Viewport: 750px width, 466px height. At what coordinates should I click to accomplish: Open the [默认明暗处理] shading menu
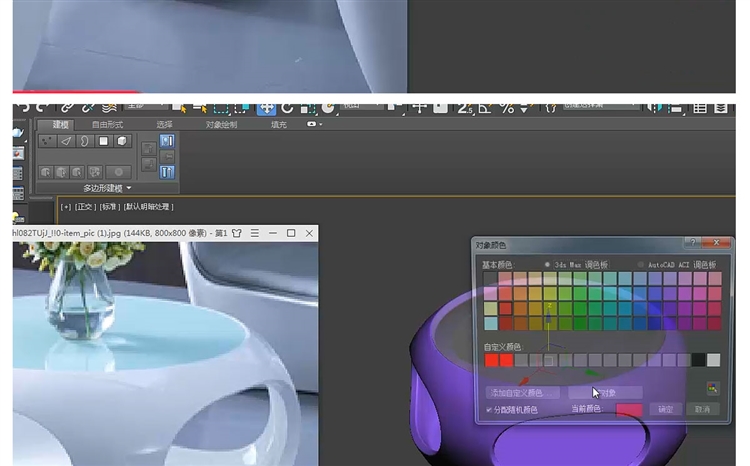click(149, 207)
